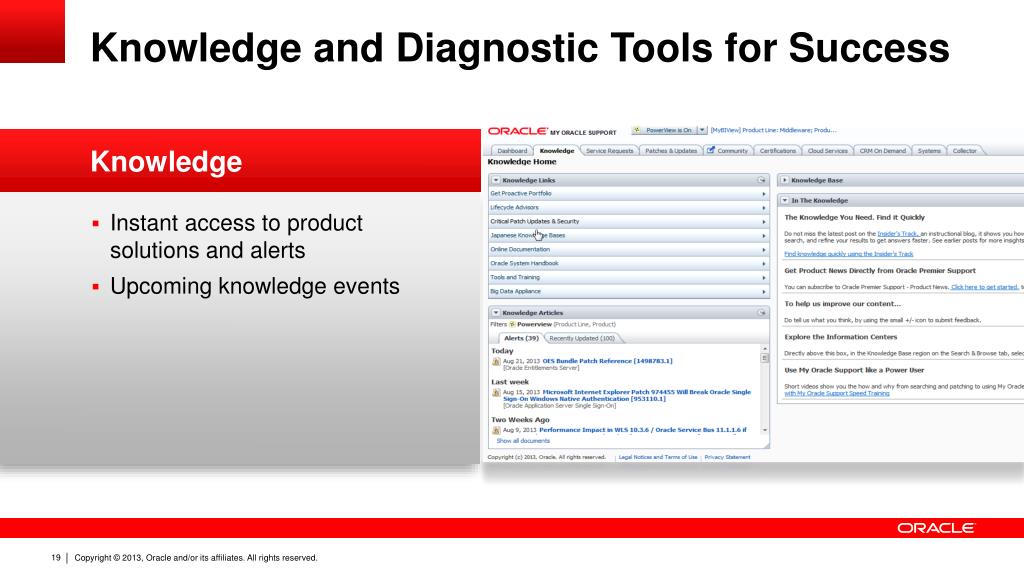Expand the Critical Patch Updates & Security arrow
The image size is (1024, 576).
(763, 221)
